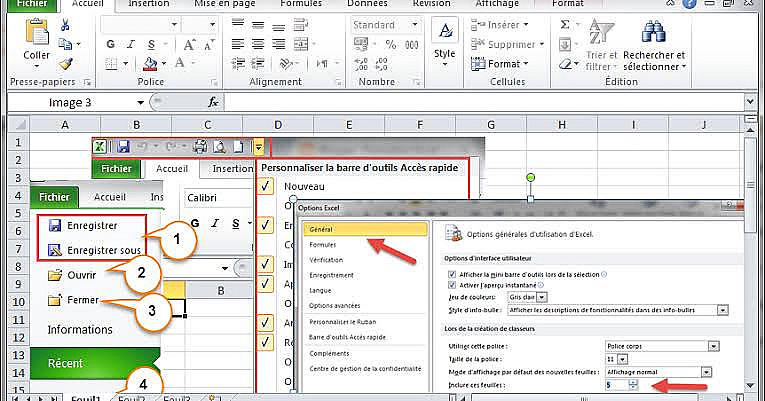The image size is (765, 401).
Task: Click the fill color paint bucket swatch
Action: 150,63
